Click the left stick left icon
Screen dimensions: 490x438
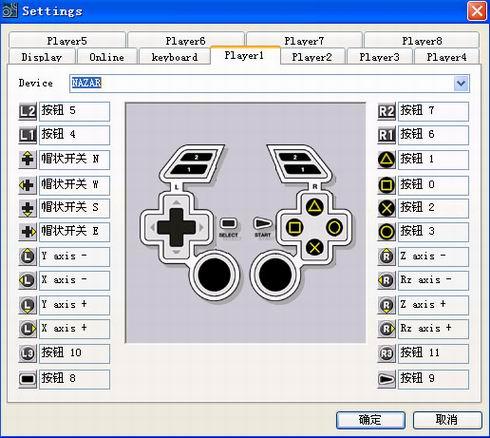[x=27, y=280]
